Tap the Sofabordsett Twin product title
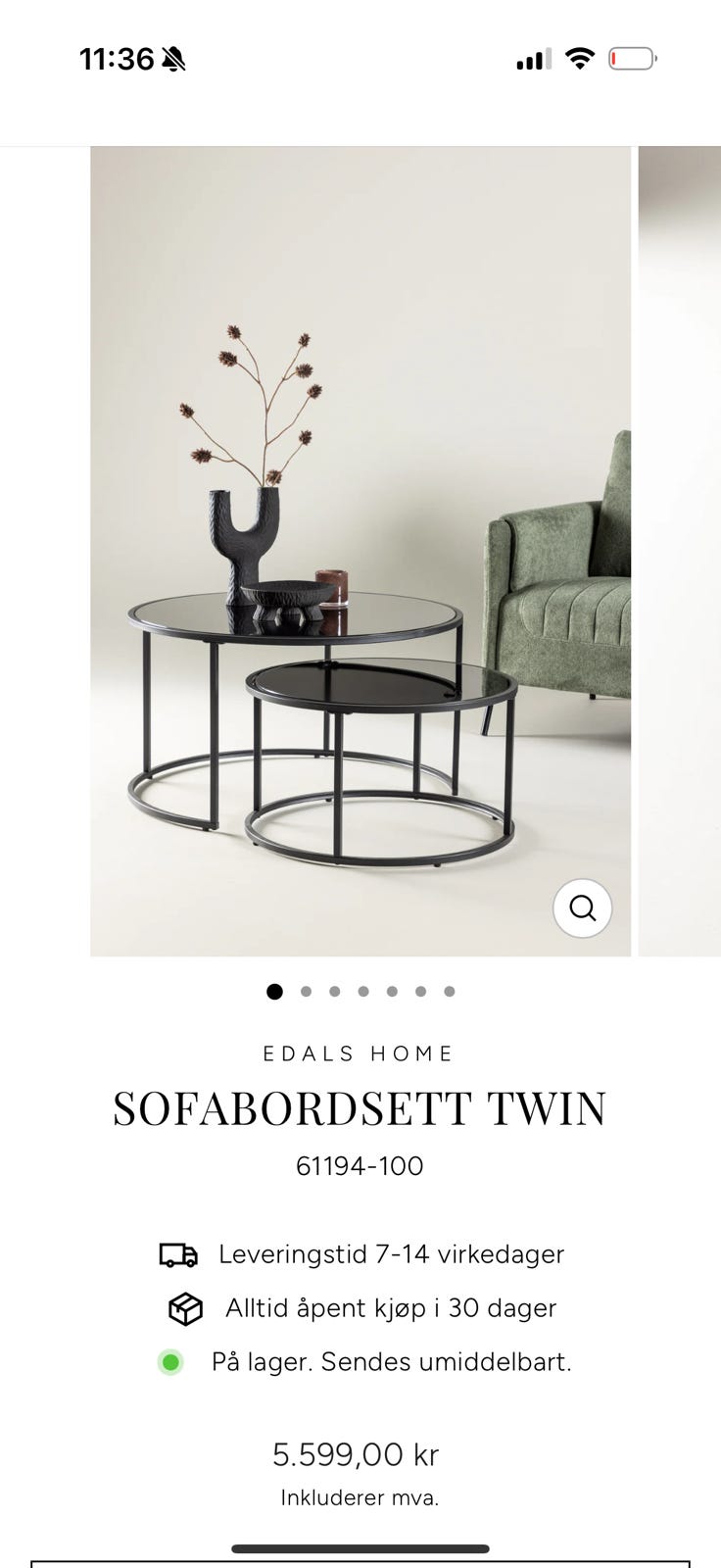The image size is (721, 1568). point(360,1108)
